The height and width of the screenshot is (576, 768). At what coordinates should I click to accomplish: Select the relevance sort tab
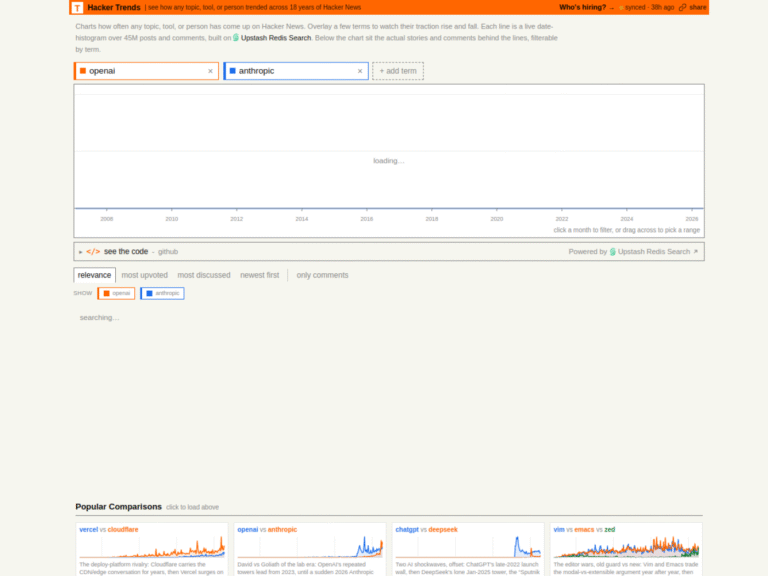click(95, 275)
